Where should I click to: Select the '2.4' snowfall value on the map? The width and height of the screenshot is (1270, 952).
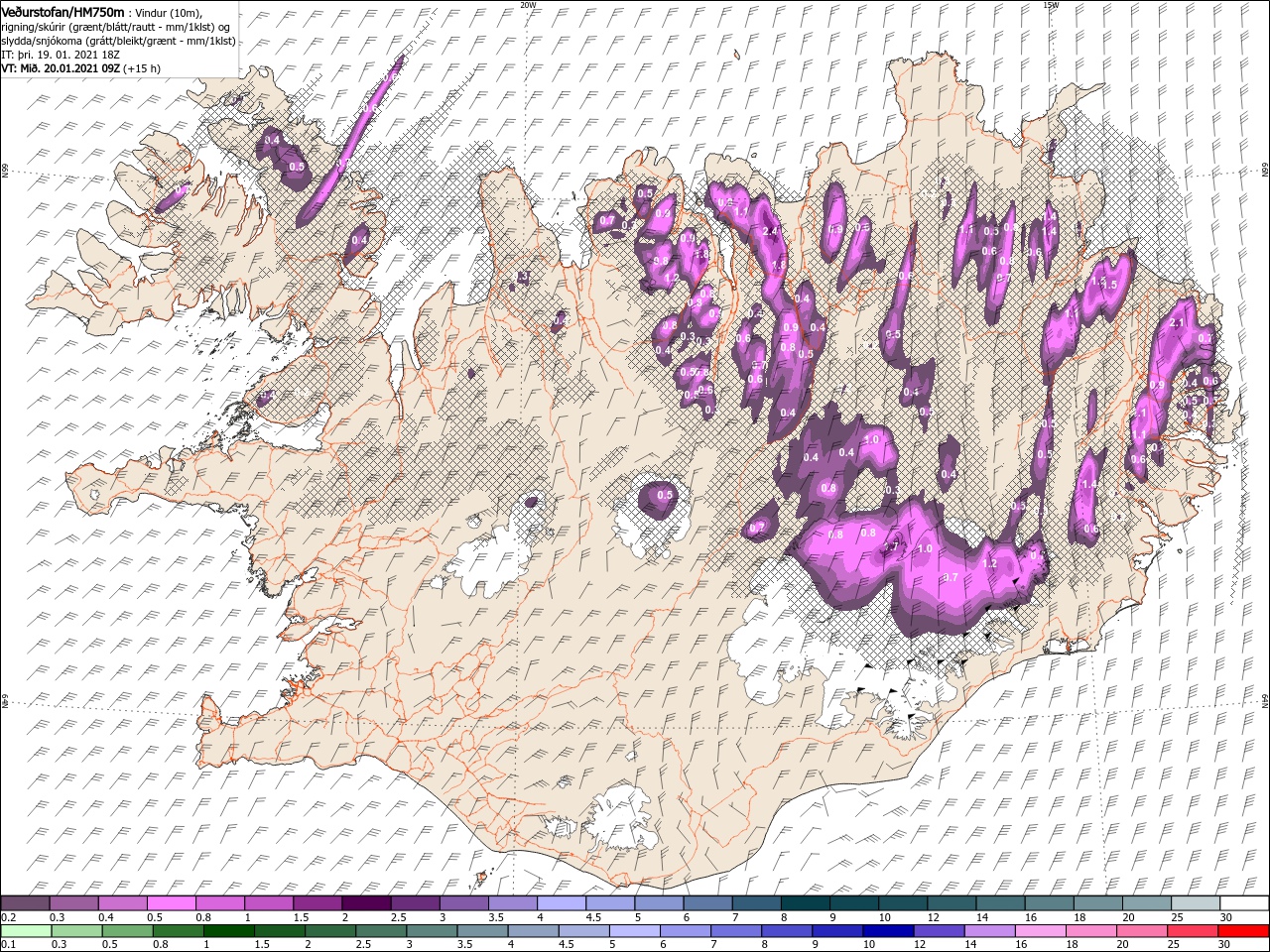pyautogui.click(x=769, y=230)
